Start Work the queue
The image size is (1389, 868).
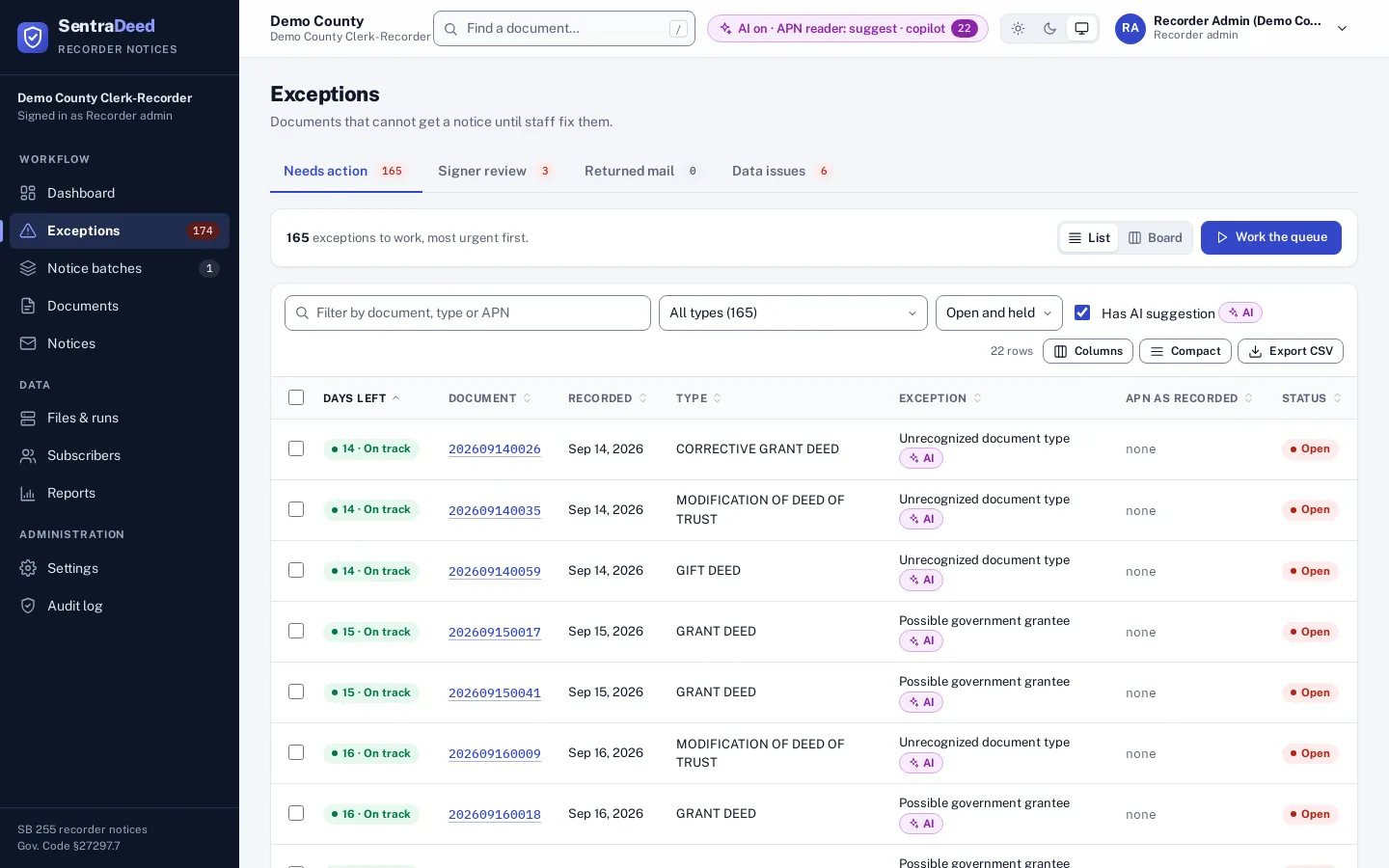click(x=1270, y=237)
